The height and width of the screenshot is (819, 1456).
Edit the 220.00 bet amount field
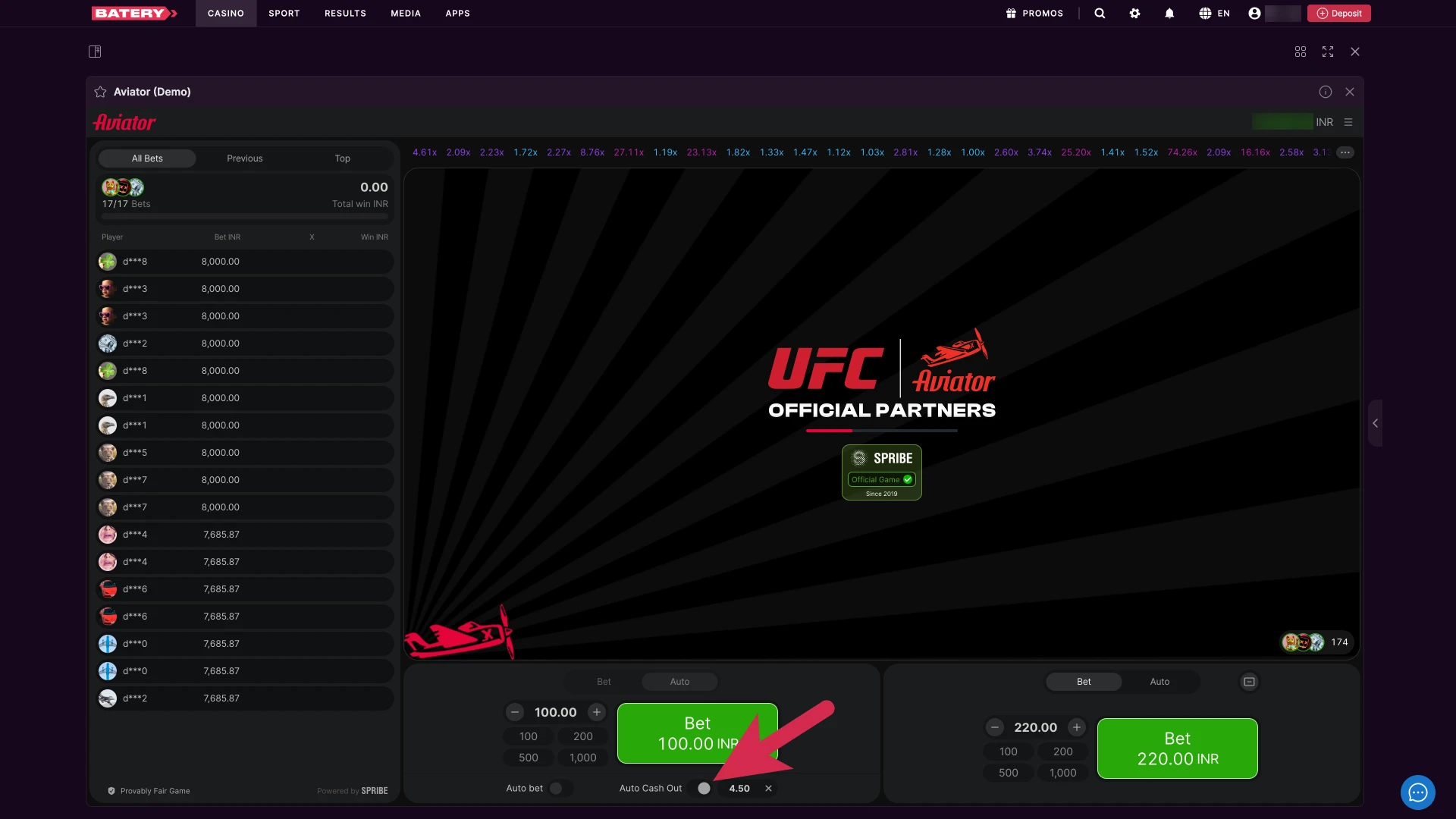point(1036,727)
